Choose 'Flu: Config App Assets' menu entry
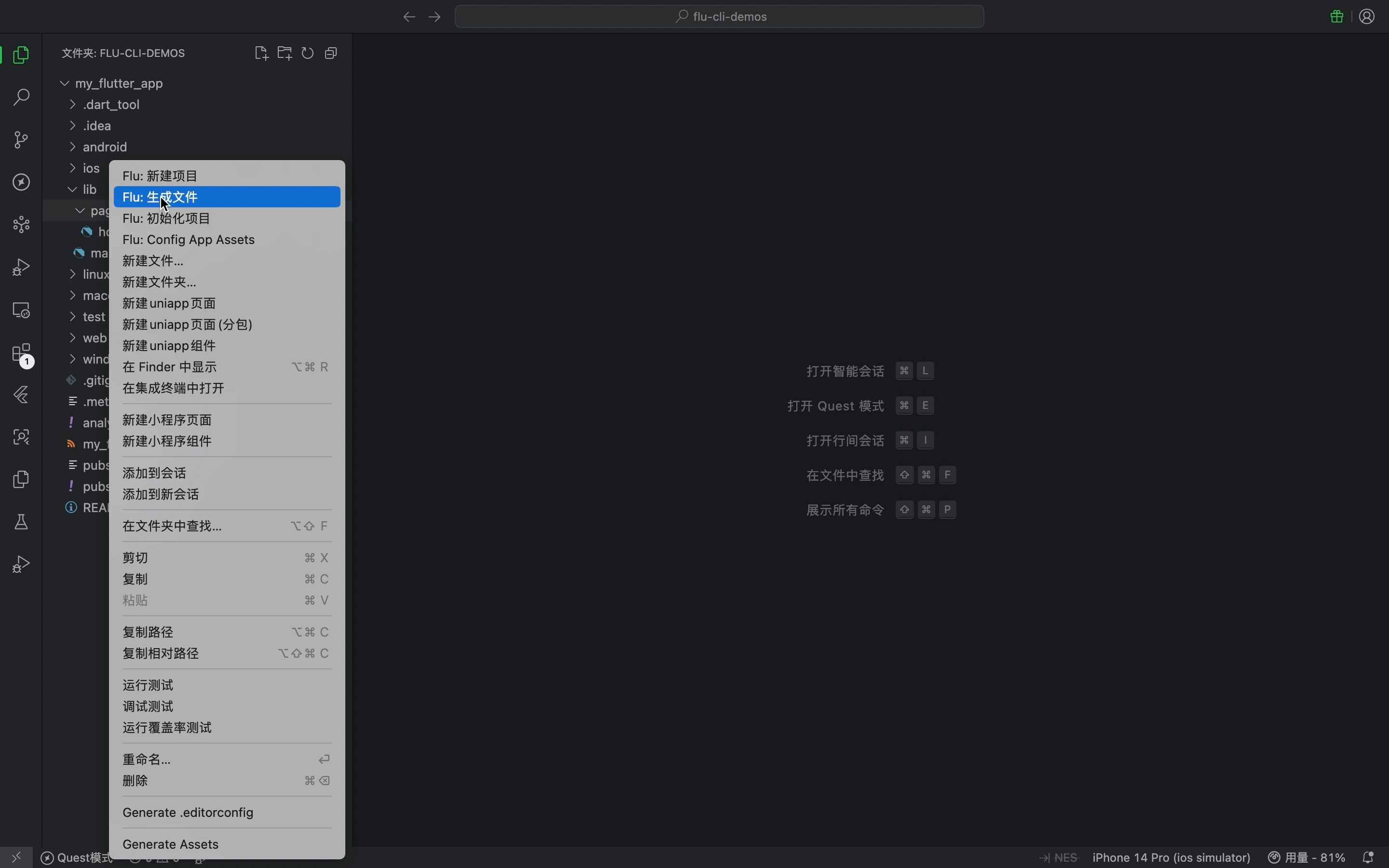1389x868 pixels. [188, 239]
